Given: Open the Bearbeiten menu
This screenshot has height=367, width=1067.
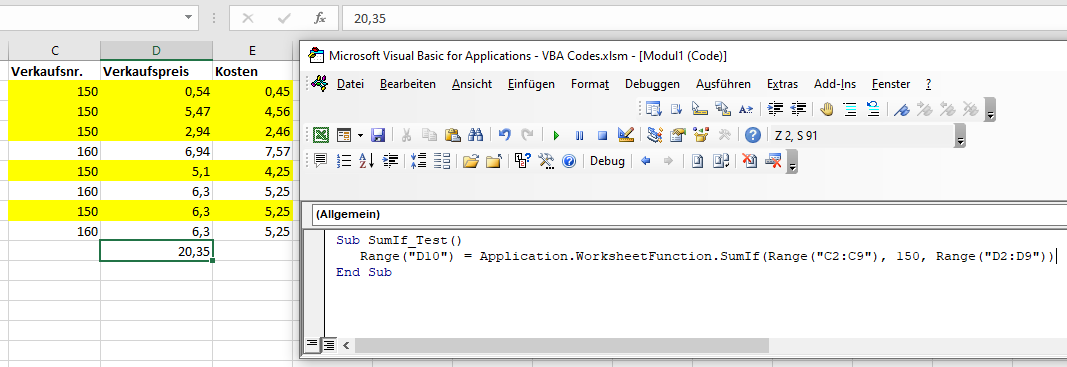Looking at the screenshot, I should (408, 84).
